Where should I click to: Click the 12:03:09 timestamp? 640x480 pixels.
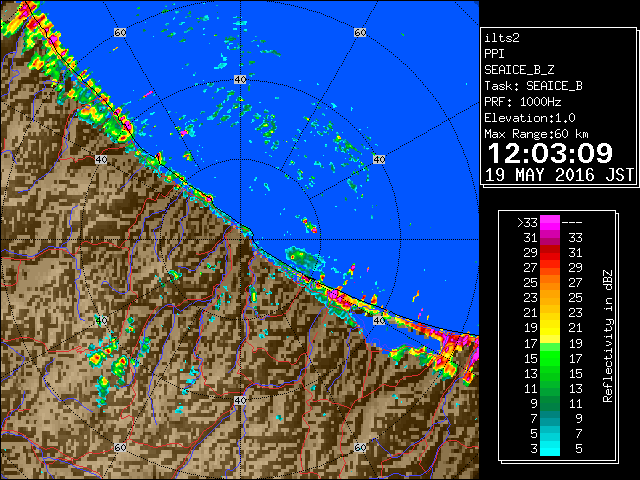pos(550,153)
